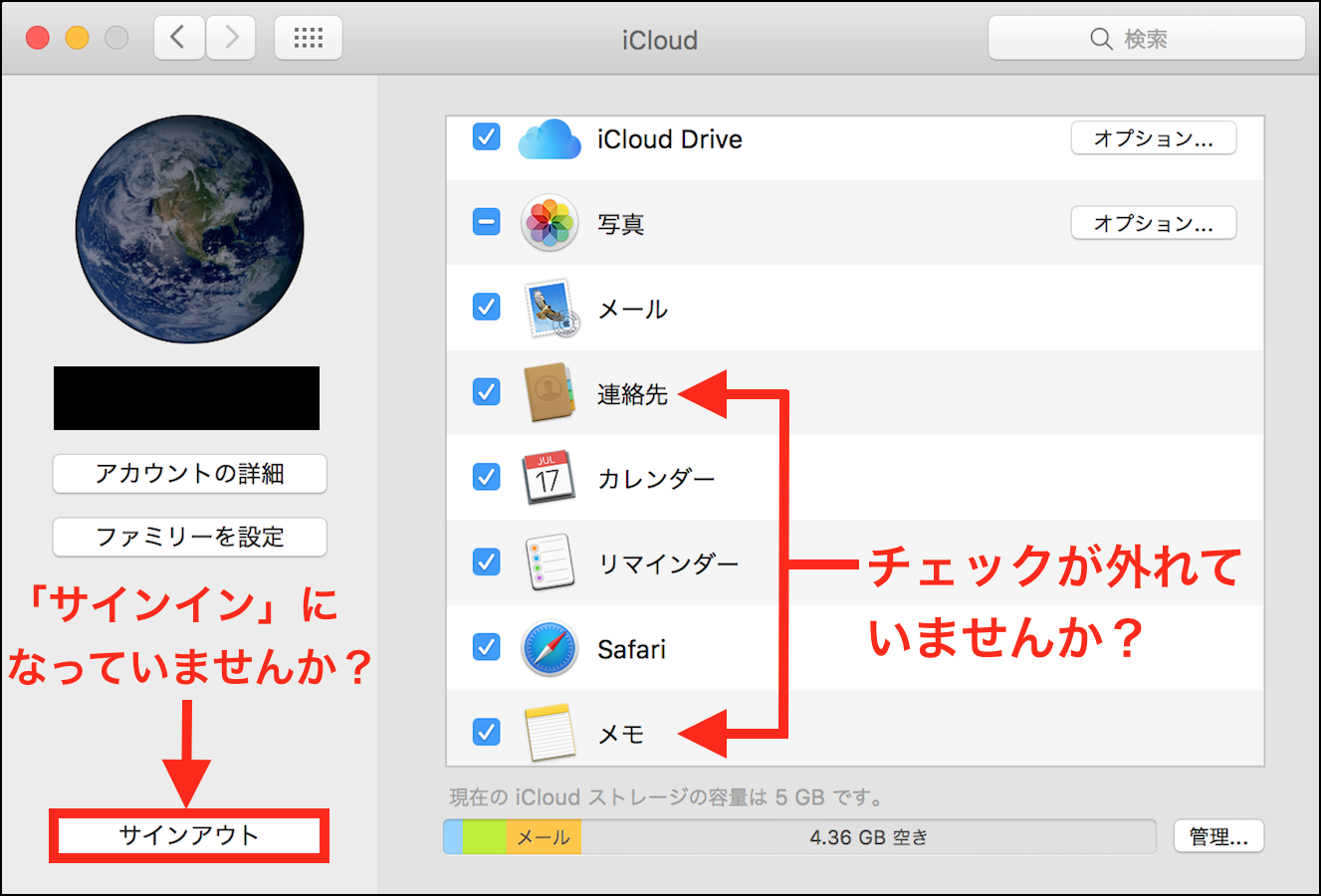Click the Sign Out (サインアウト) button
Screen dimensions: 1321x896
click(189, 835)
